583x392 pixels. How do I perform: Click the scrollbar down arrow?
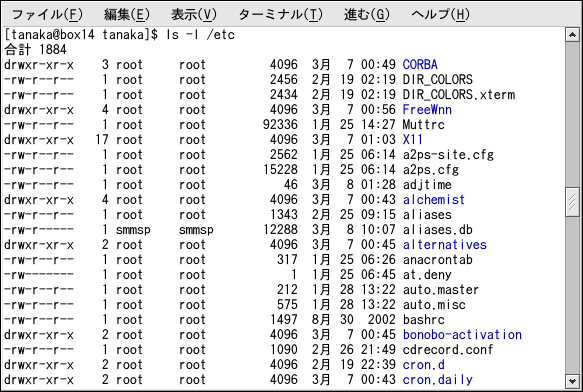572,381
